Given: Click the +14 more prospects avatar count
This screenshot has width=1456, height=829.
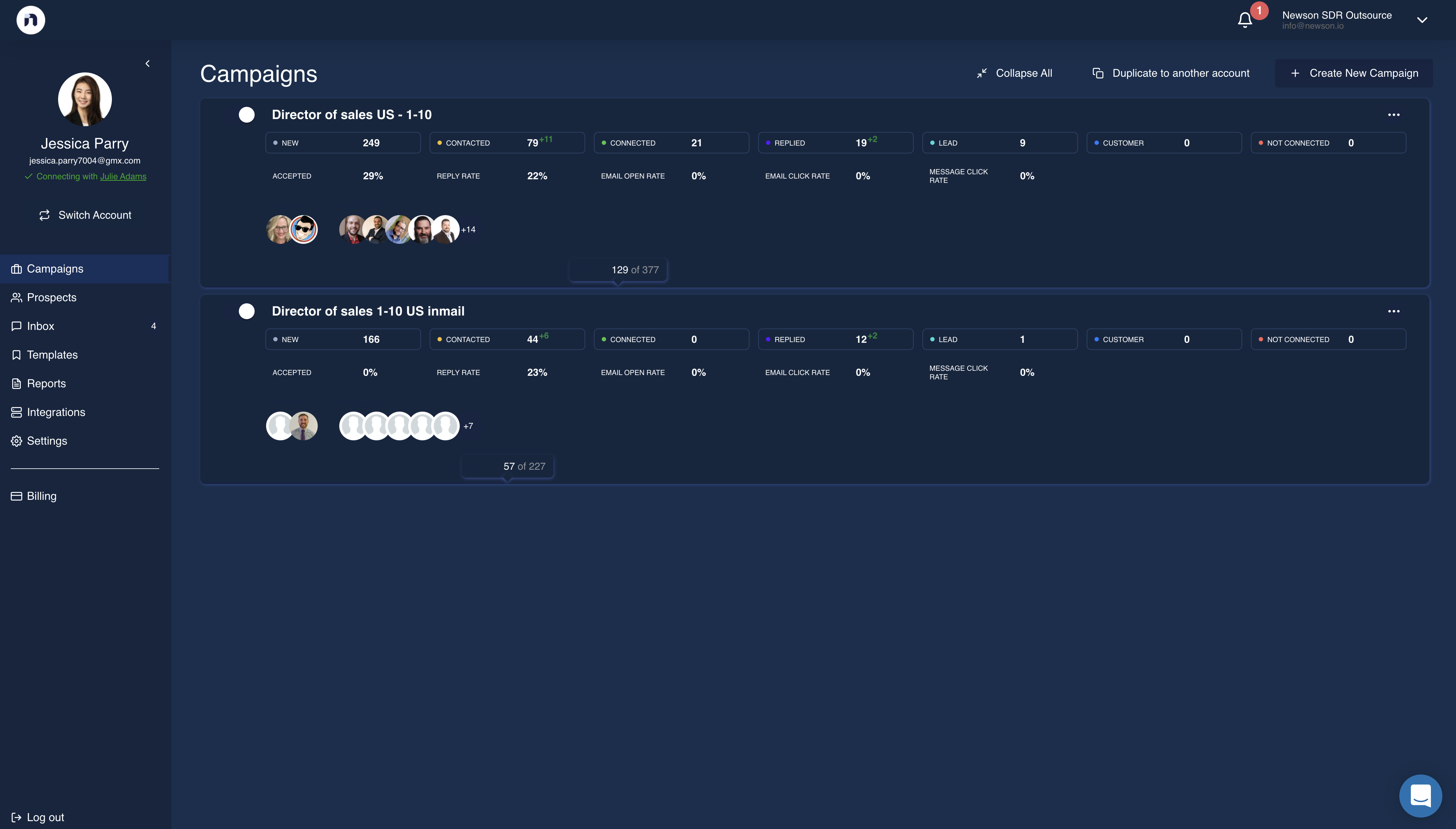Looking at the screenshot, I should click(x=468, y=229).
